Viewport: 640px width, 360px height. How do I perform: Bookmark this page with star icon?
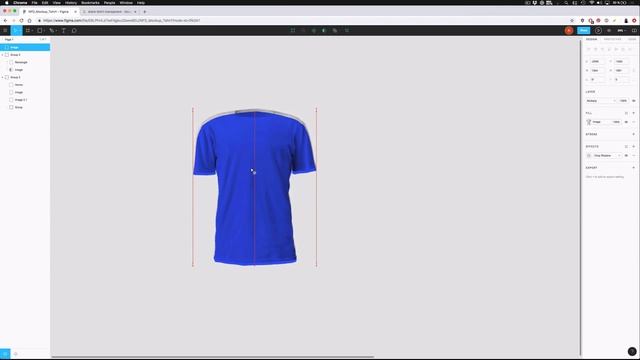click(572, 20)
